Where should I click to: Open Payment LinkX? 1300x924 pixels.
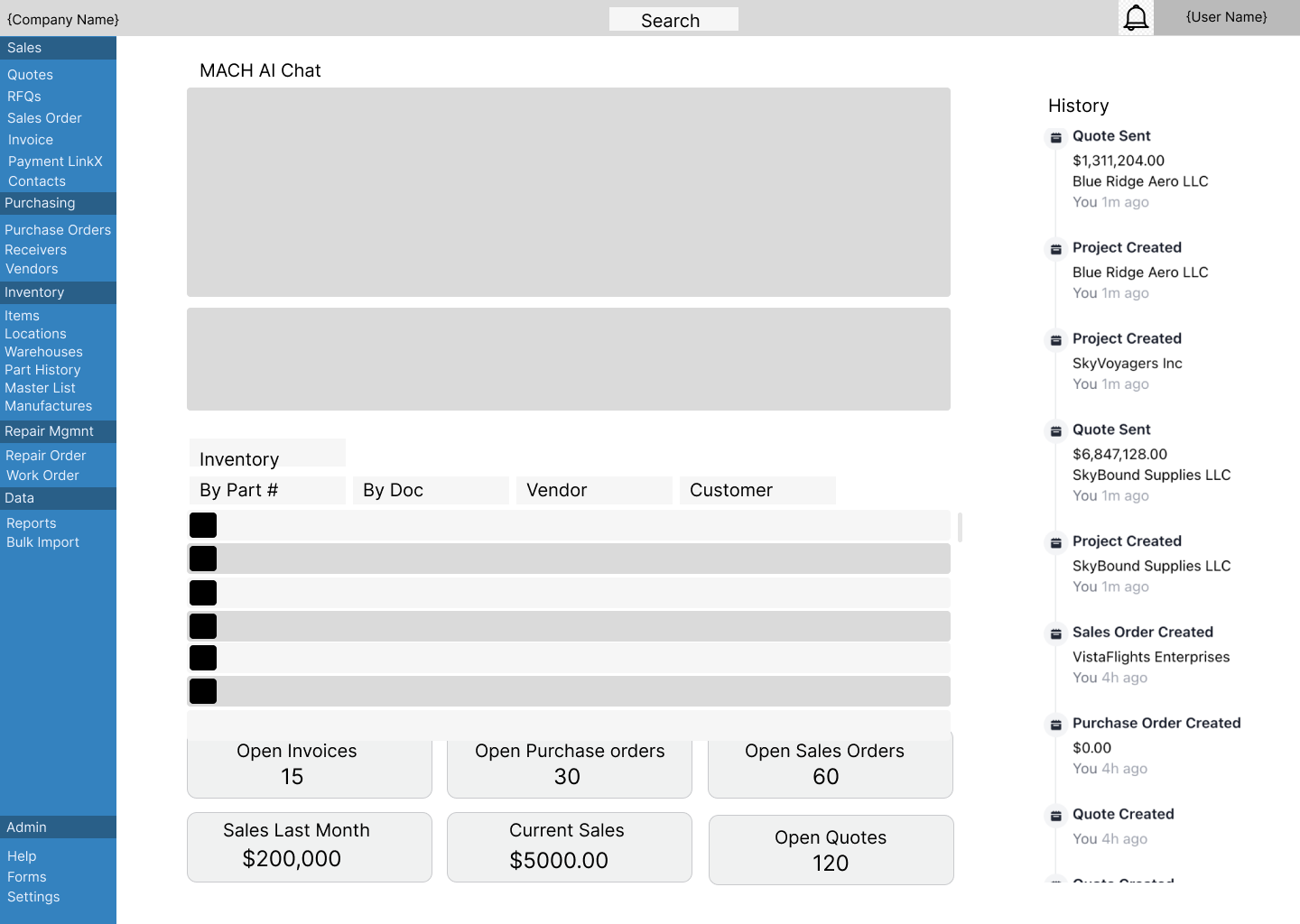coord(55,162)
